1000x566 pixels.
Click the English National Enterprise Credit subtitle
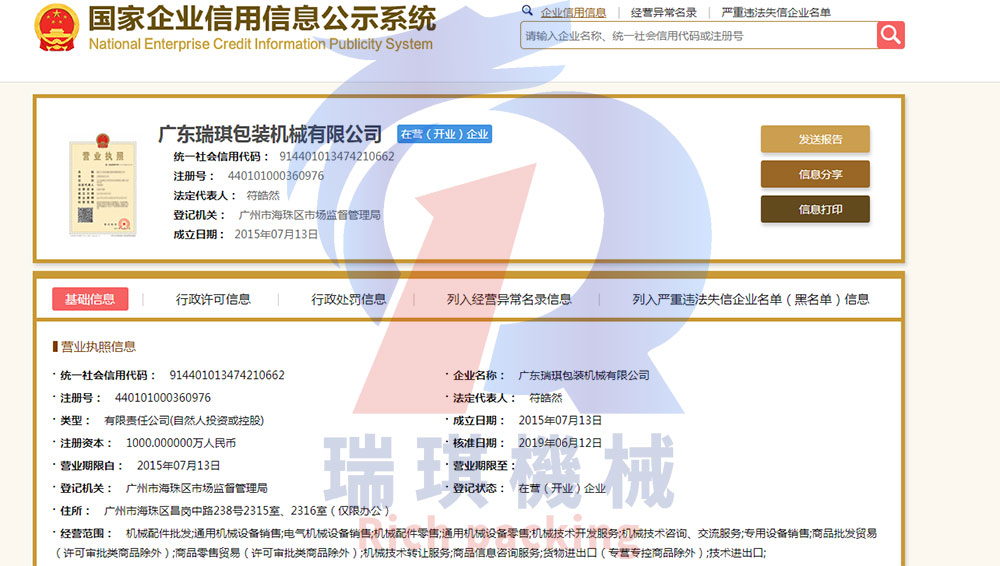point(260,44)
